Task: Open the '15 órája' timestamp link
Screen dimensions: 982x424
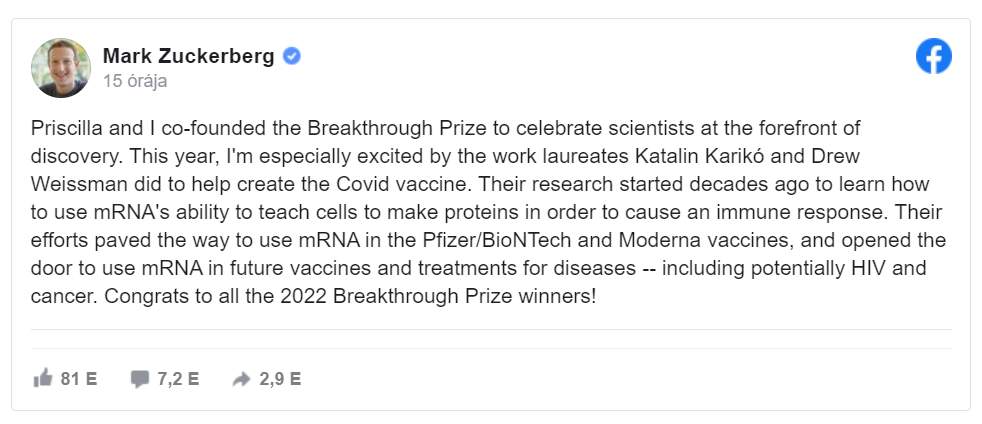Action: pyautogui.click(x=135, y=81)
